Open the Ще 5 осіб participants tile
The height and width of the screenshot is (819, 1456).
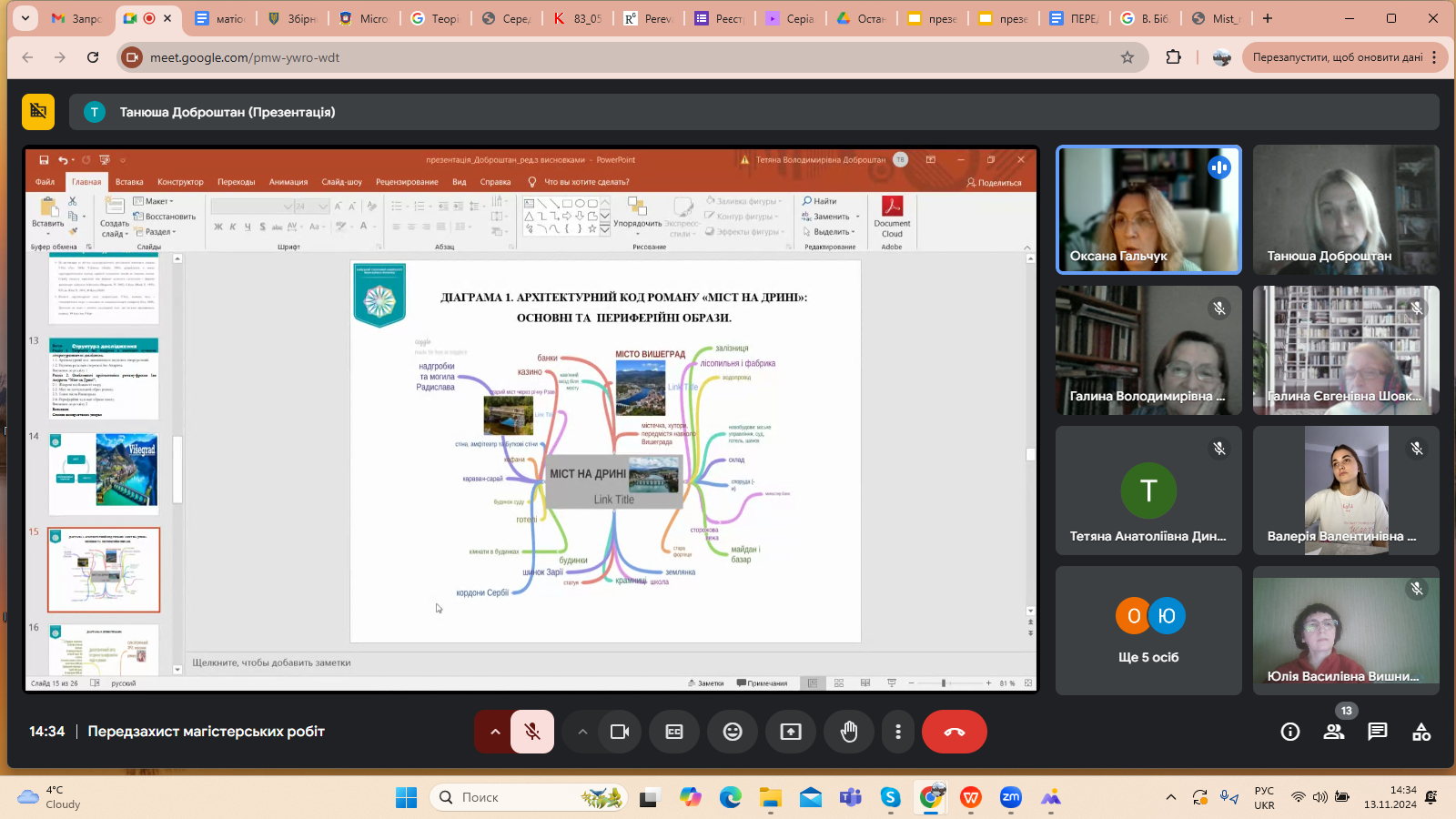pyautogui.click(x=1148, y=630)
